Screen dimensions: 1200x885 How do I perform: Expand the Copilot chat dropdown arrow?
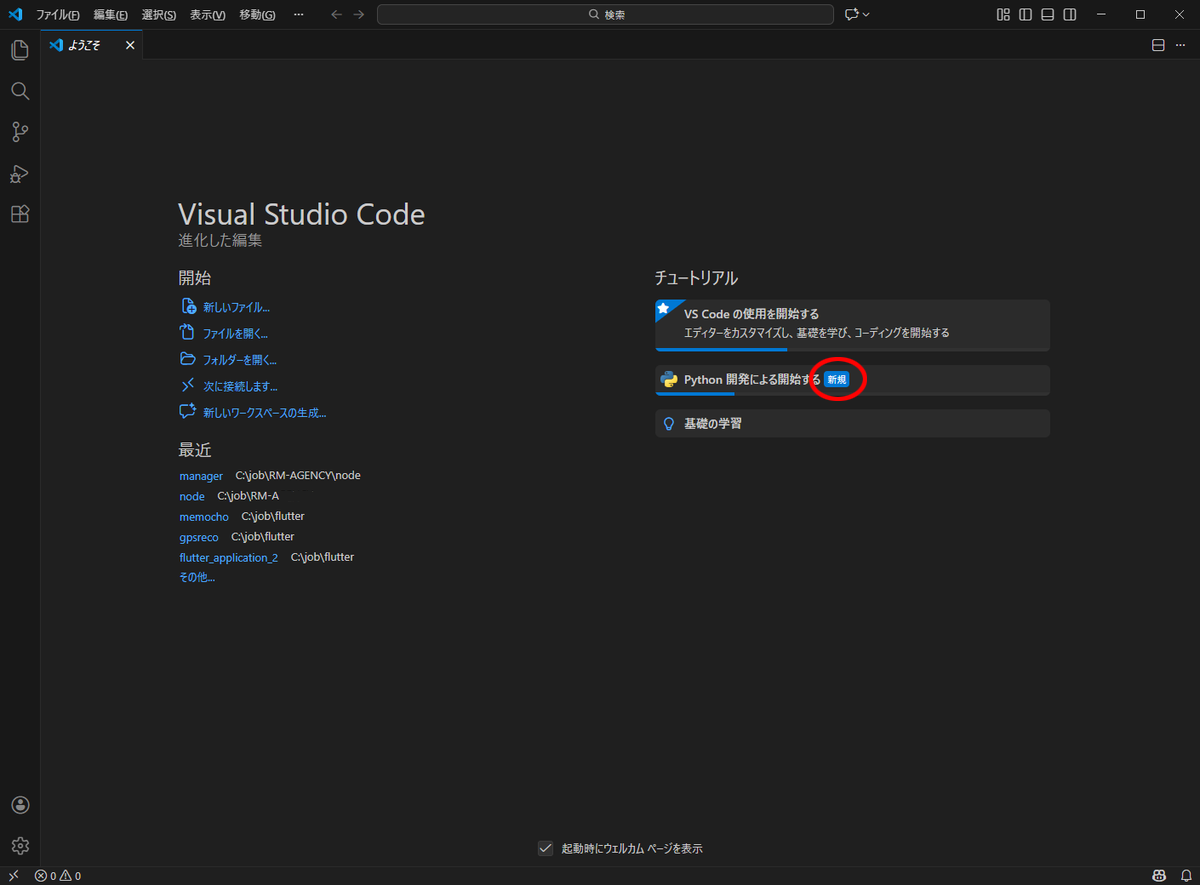866,14
